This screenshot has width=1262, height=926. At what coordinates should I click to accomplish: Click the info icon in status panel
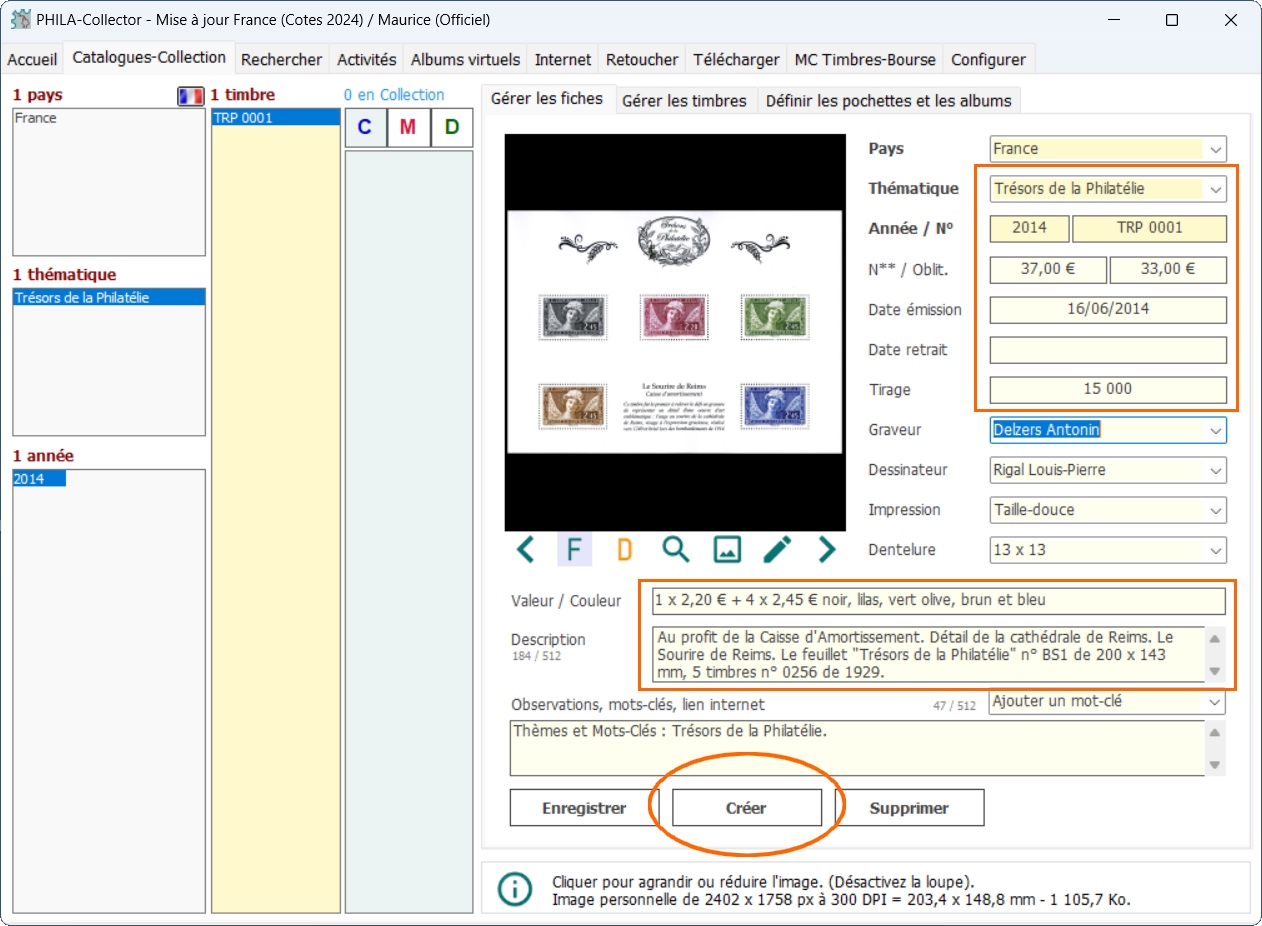pos(515,889)
